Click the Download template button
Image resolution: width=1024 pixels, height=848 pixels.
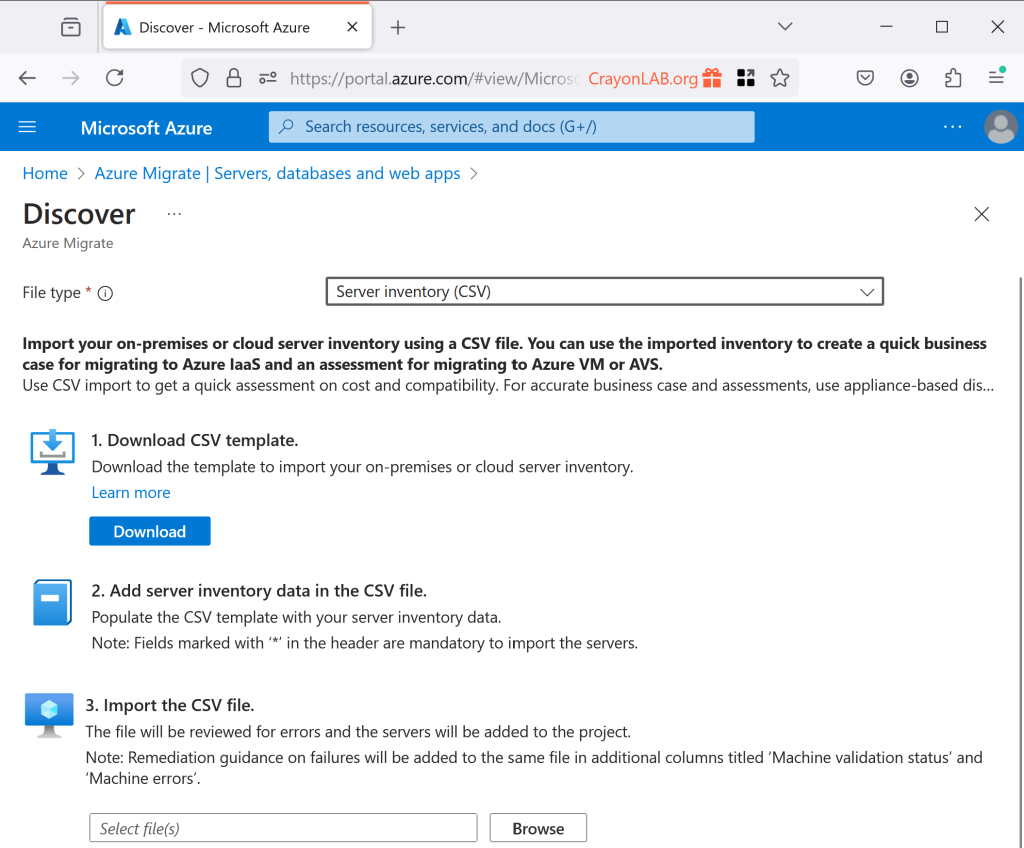149,531
